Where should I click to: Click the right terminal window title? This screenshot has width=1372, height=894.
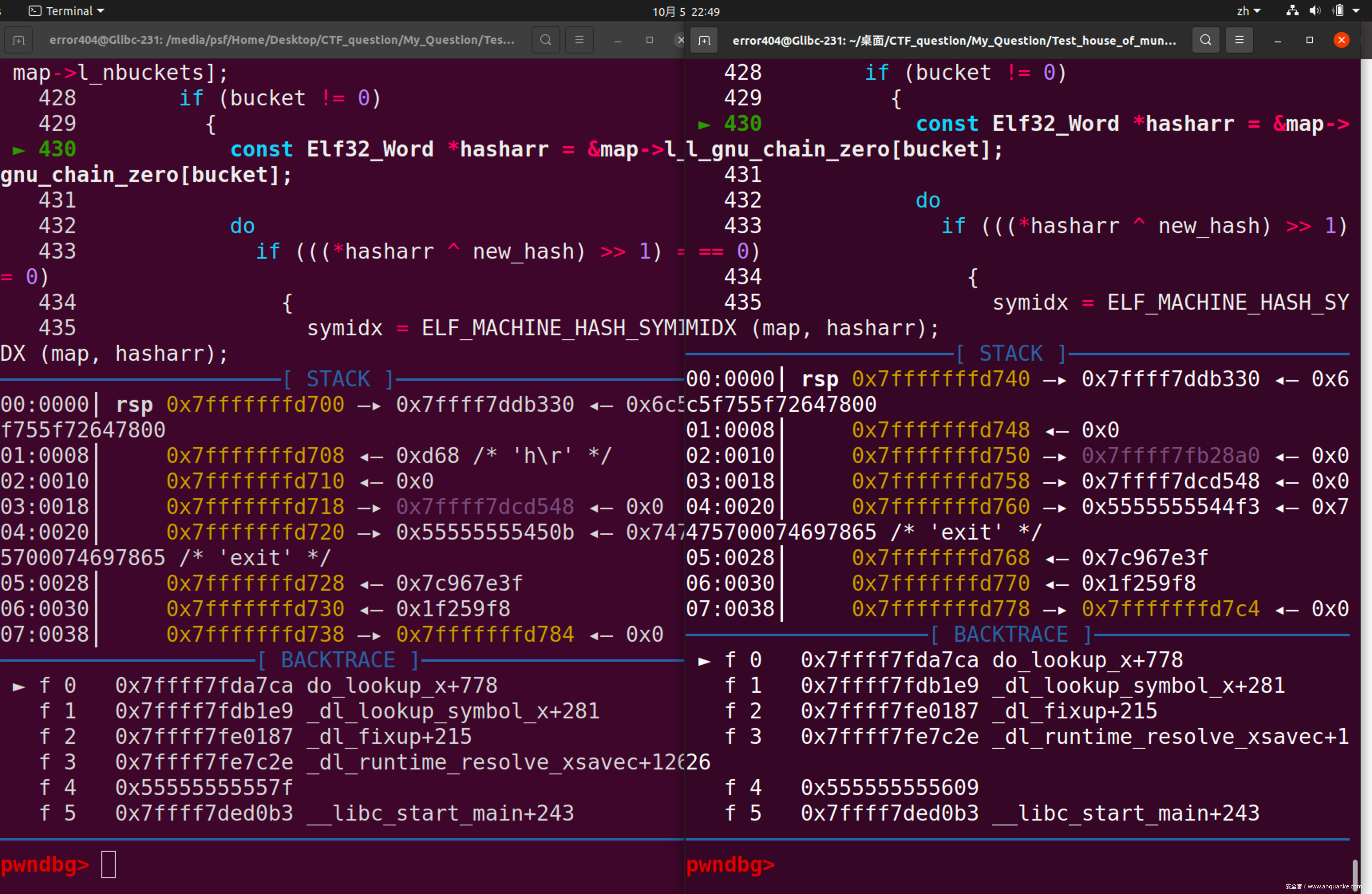[x=953, y=40]
